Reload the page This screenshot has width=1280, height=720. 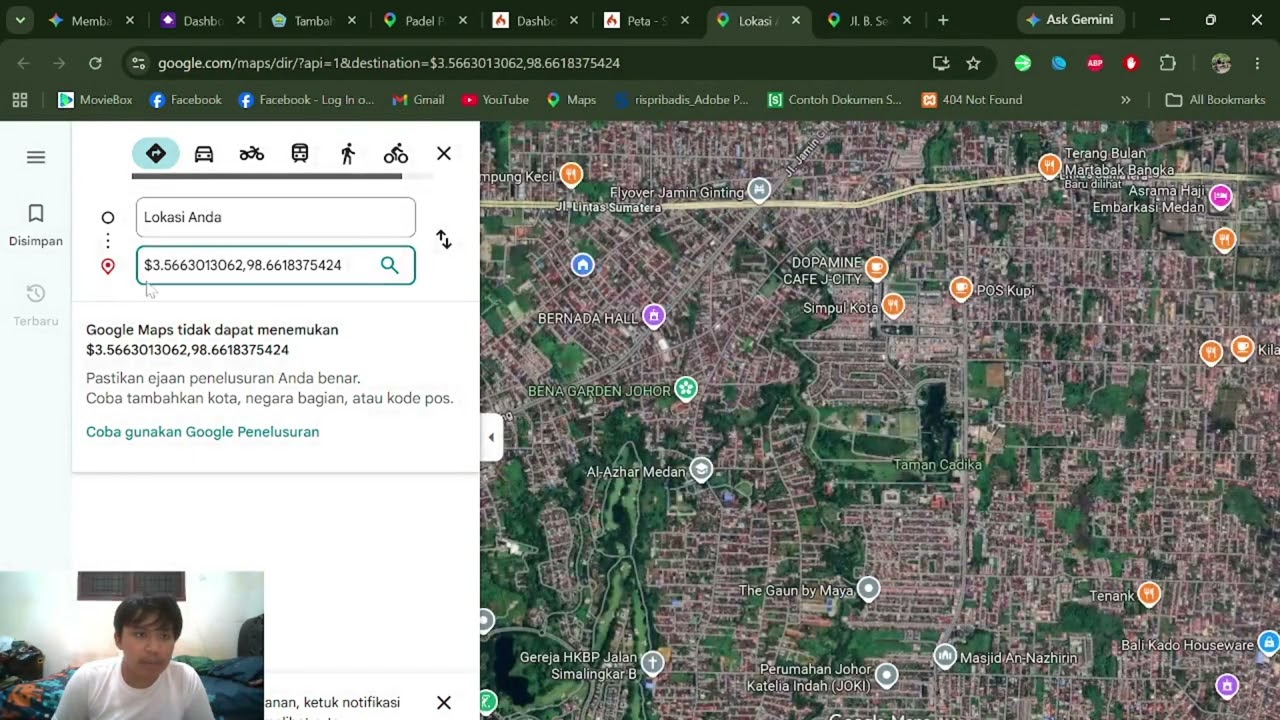[x=95, y=63]
